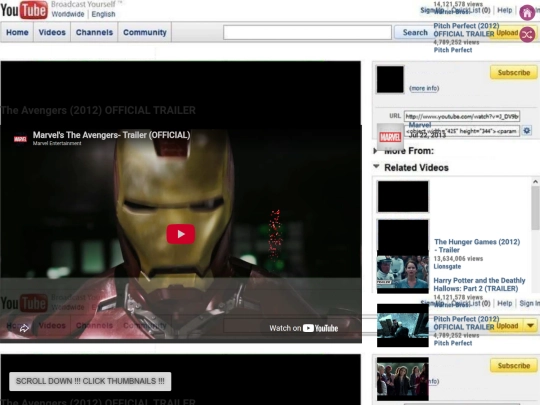Click the share arrow icon in the player

click(24, 328)
